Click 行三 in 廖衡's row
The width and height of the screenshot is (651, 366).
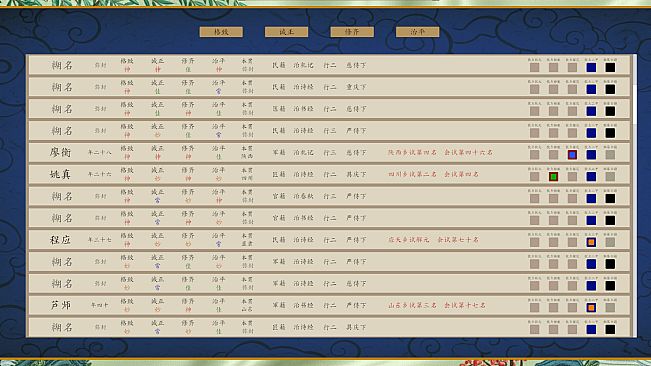[330, 152]
